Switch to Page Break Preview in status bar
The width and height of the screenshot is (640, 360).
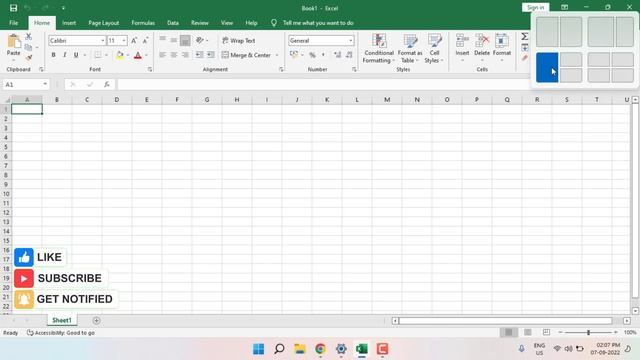(x=546, y=332)
